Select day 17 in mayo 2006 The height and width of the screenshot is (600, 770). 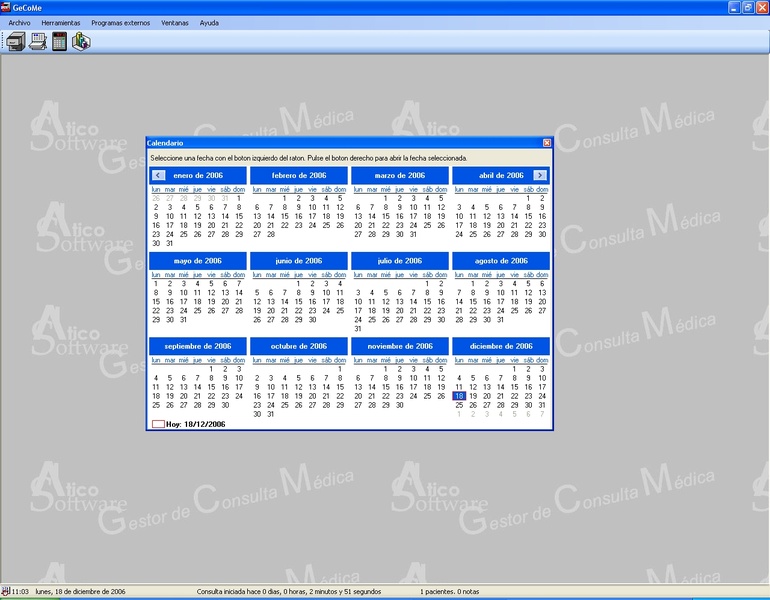tap(184, 301)
